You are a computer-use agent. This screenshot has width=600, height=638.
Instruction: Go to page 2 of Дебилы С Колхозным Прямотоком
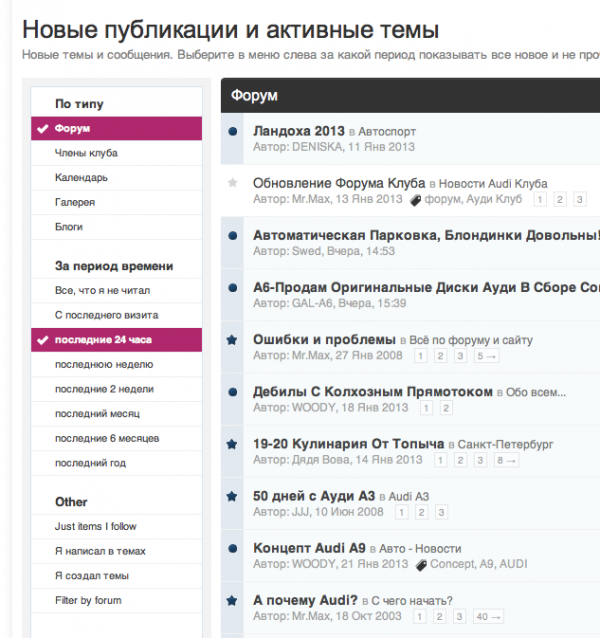(x=446, y=408)
